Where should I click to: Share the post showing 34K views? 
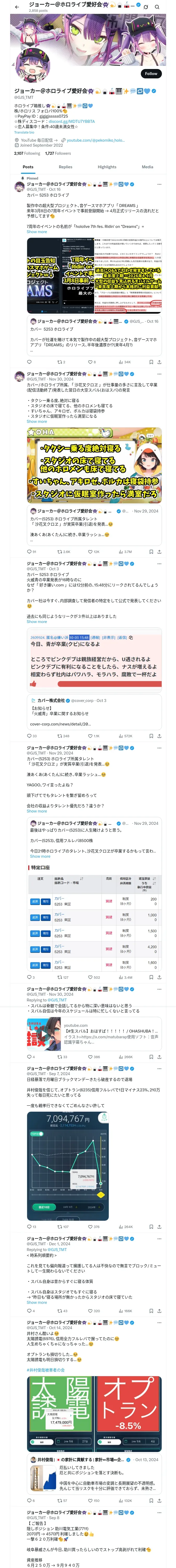click(x=159, y=362)
